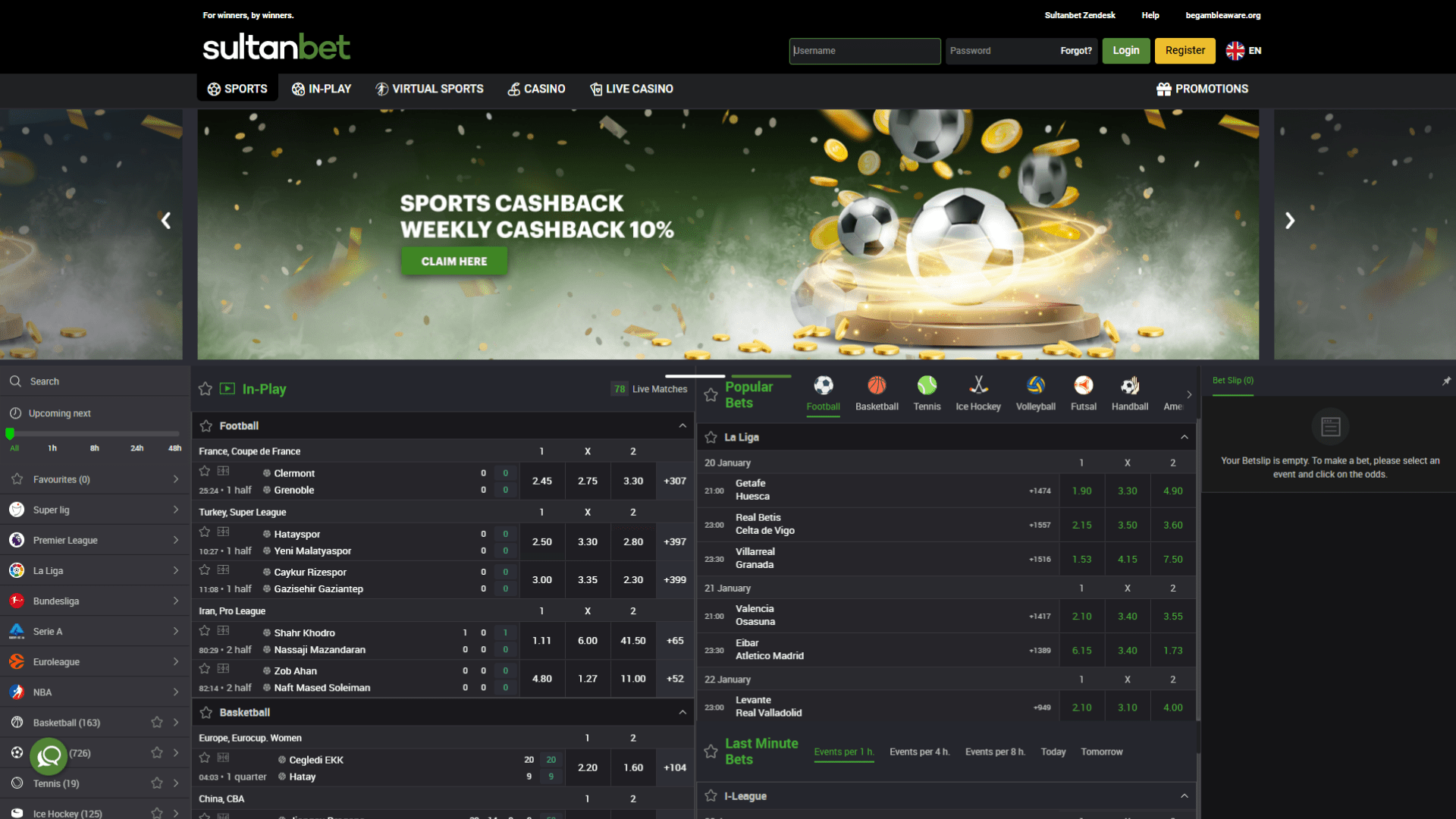The width and height of the screenshot is (1456, 819).
Task: Star the Popular Bets section
Action: coord(711,394)
